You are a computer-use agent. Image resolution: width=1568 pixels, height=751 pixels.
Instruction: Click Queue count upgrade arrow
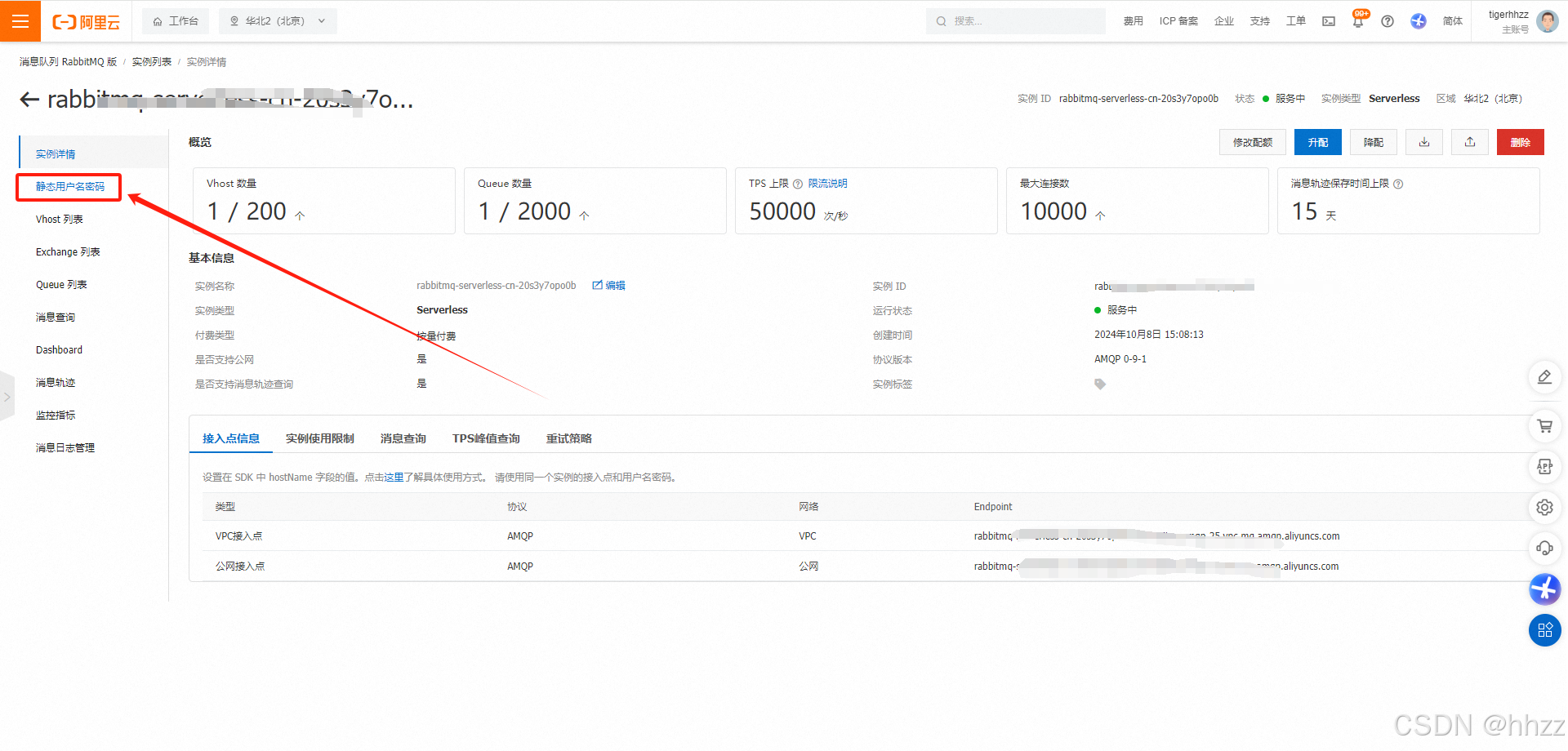tap(584, 216)
